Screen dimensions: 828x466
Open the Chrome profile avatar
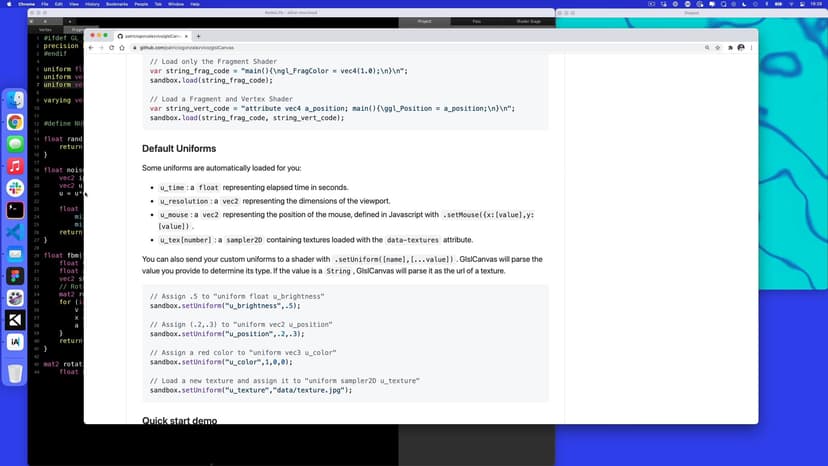tap(739, 48)
